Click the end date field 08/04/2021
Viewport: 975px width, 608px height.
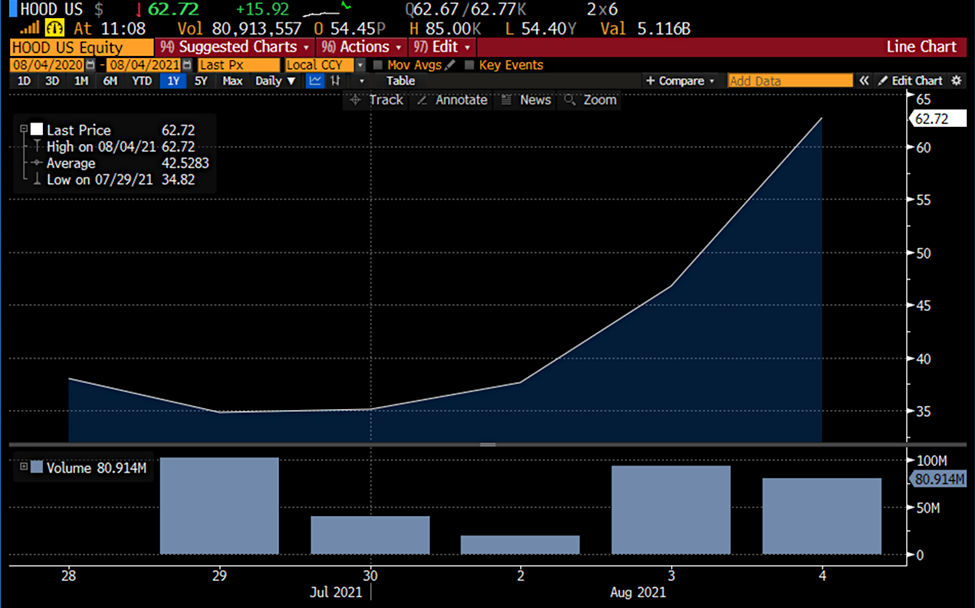(x=144, y=65)
